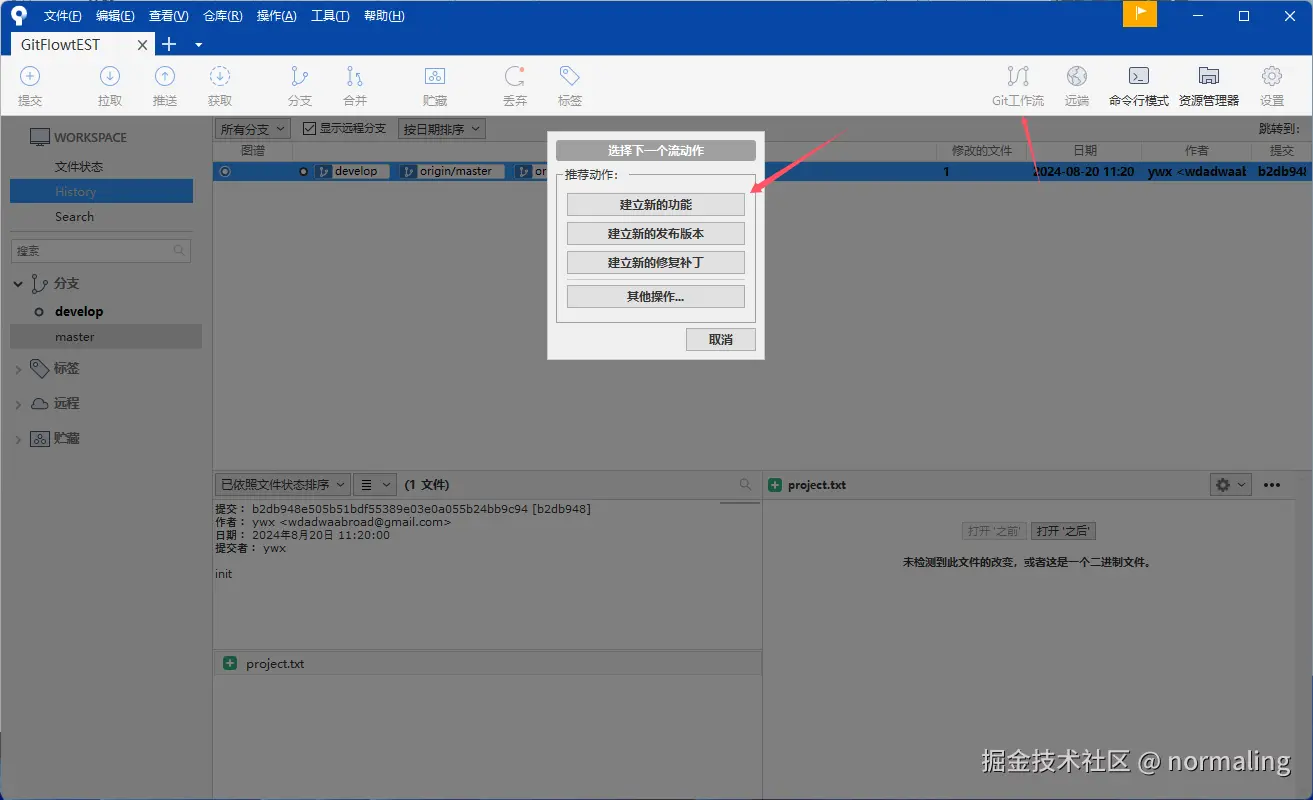Click the green plus icon beside project.txt in the diff header

click(775, 485)
